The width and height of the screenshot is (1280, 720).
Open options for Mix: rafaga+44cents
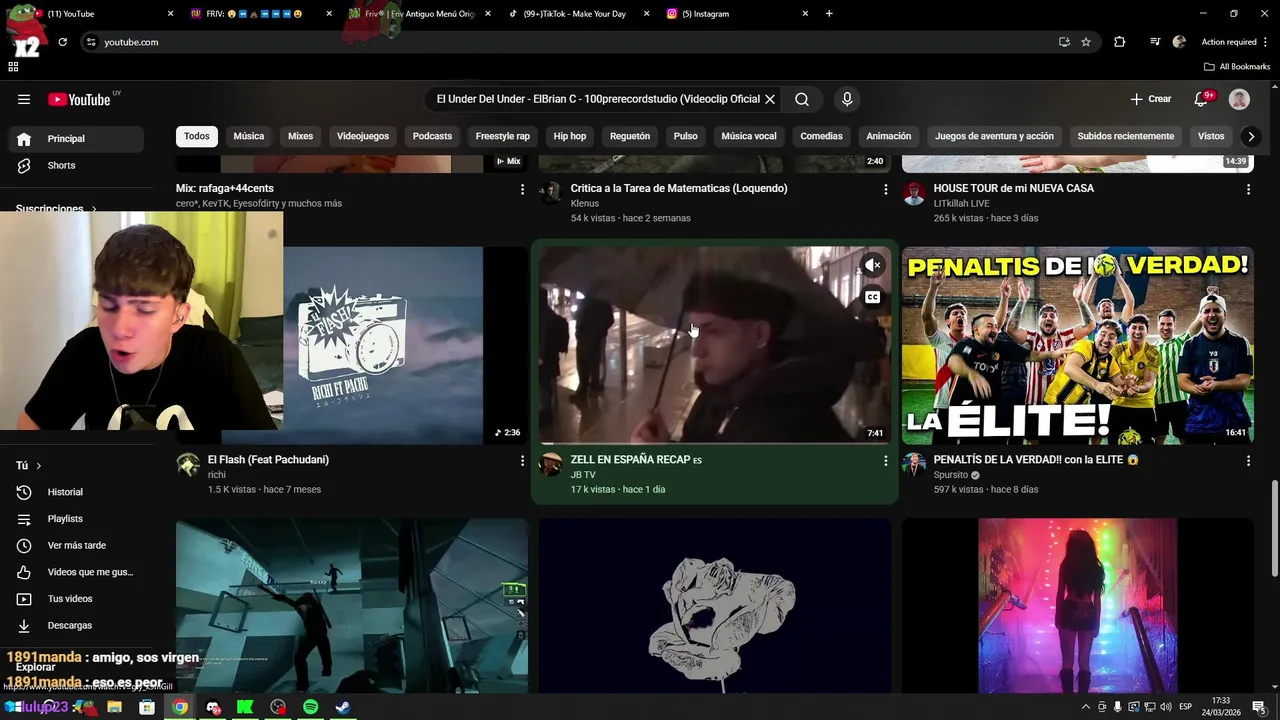point(522,189)
